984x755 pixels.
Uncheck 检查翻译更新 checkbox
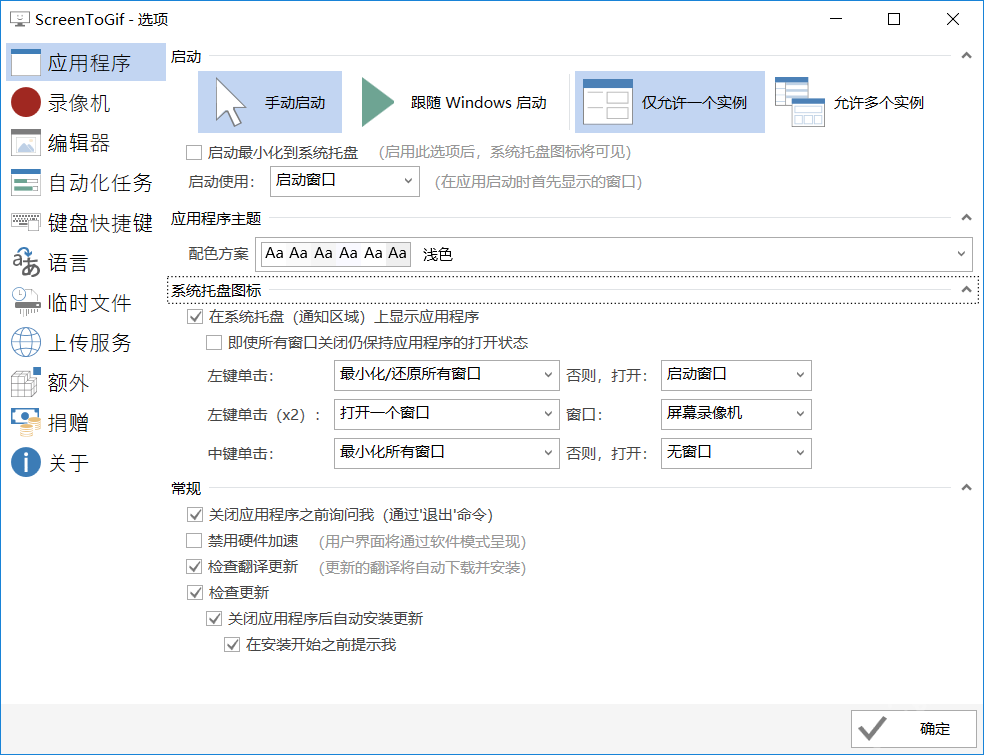(x=194, y=567)
